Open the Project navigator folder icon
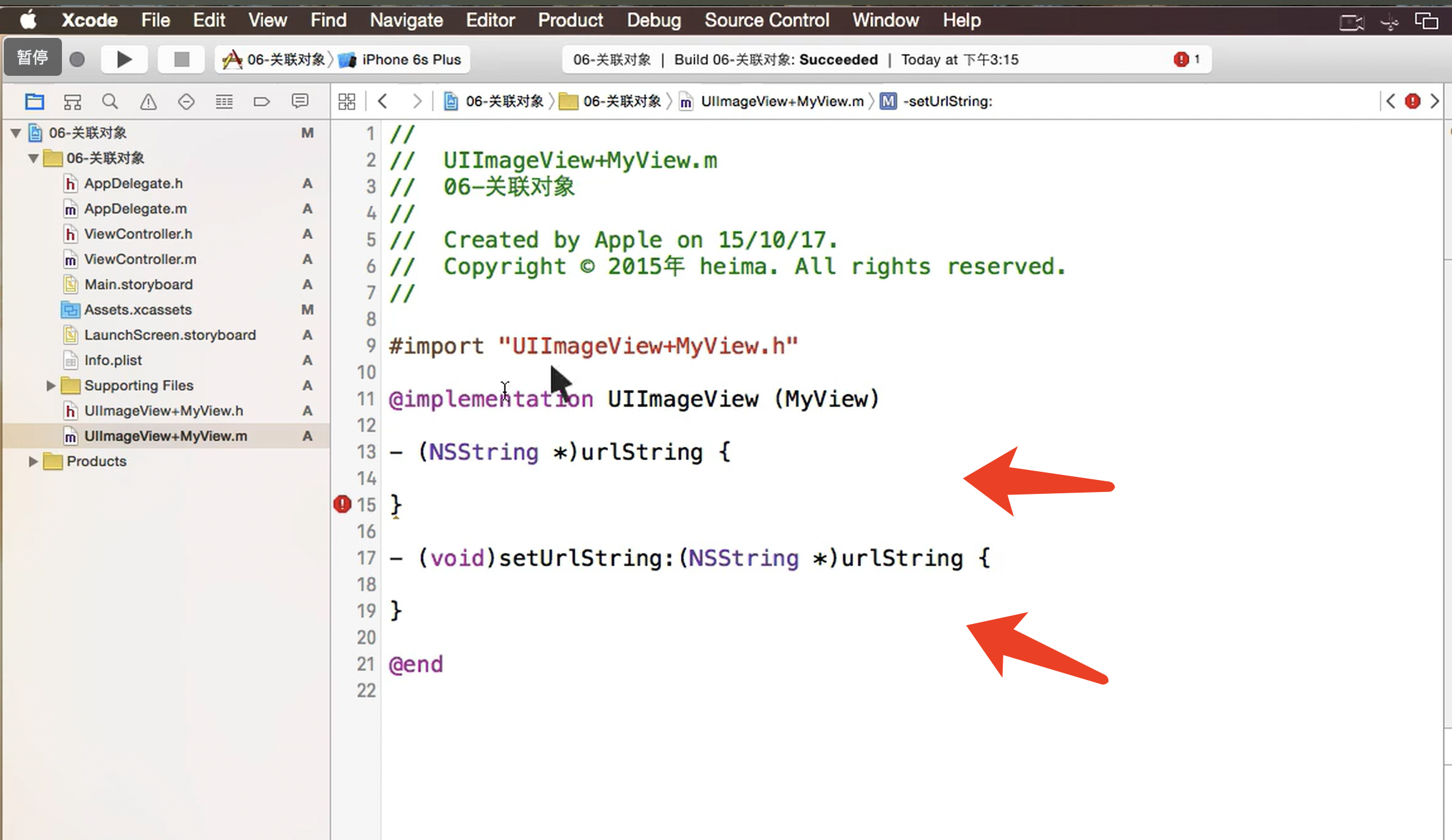This screenshot has height=840, width=1452. (x=34, y=102)
